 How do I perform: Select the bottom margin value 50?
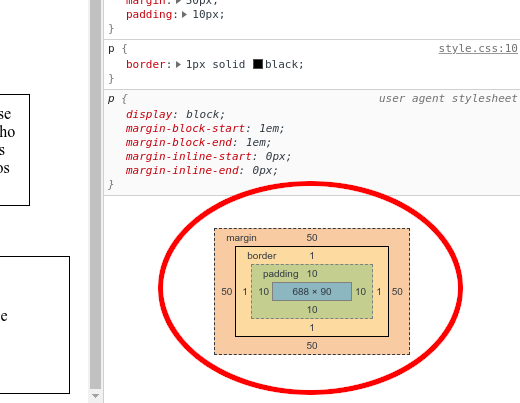[312, 346]
